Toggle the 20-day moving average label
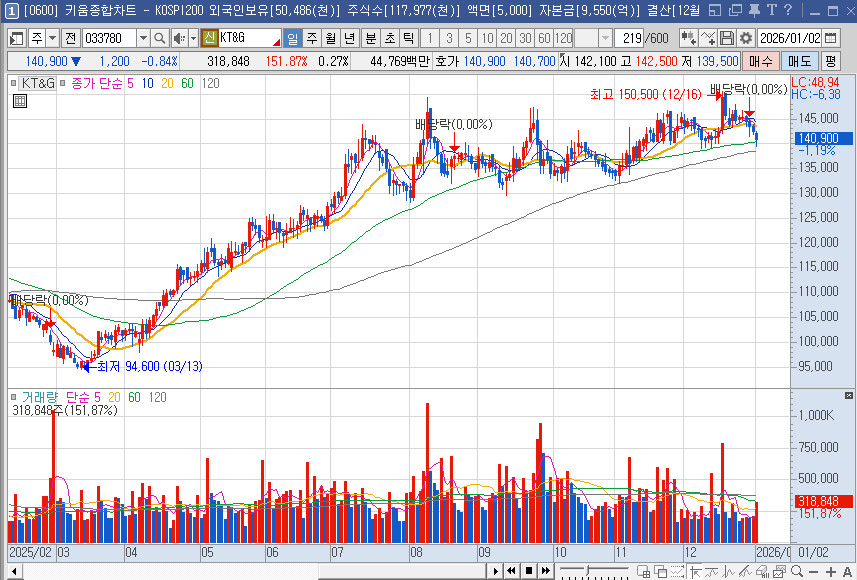Viewport: 857px width, 580px height. click(167, 84)
